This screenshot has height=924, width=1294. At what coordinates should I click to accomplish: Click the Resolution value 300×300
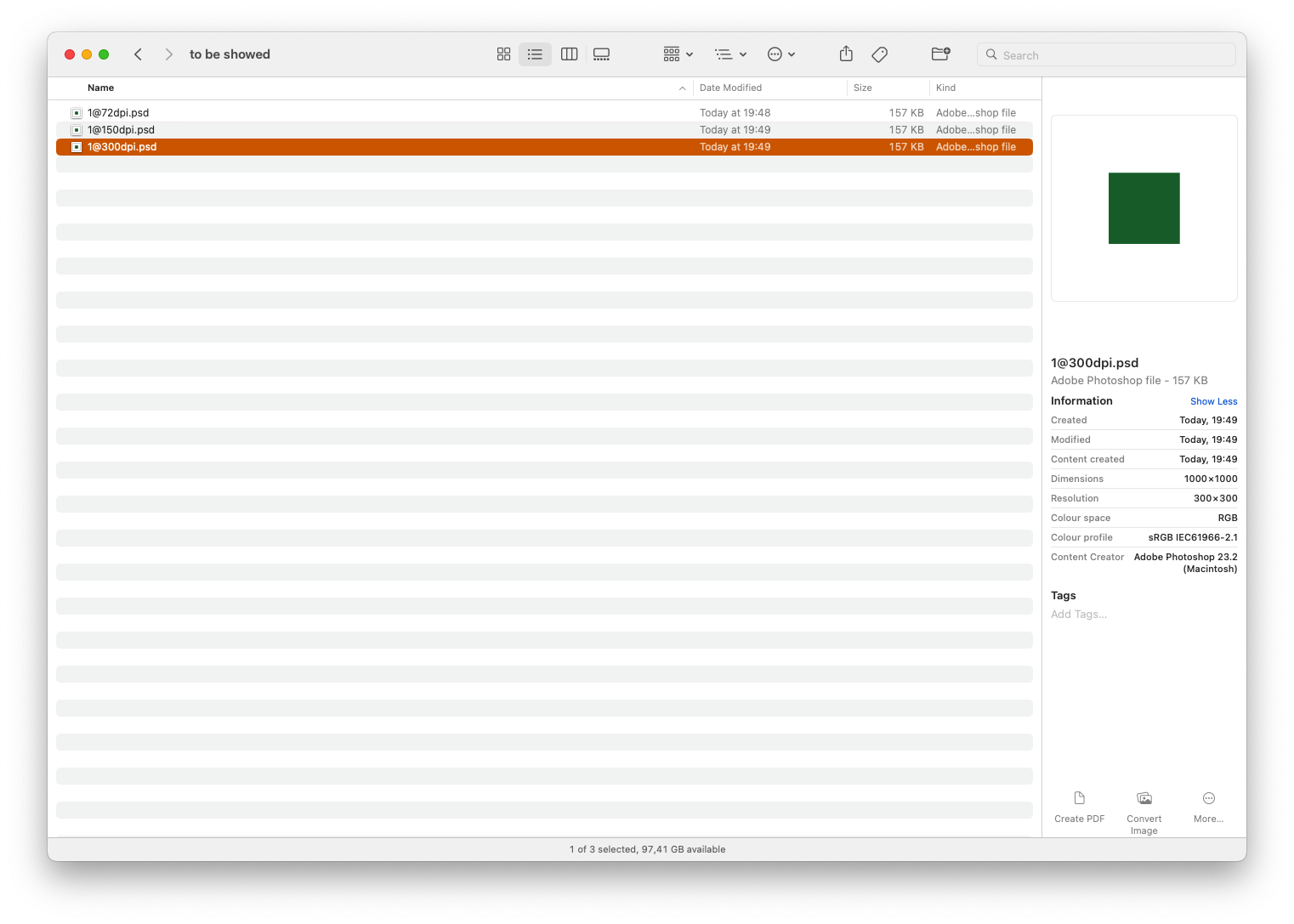coord(1215,499)
